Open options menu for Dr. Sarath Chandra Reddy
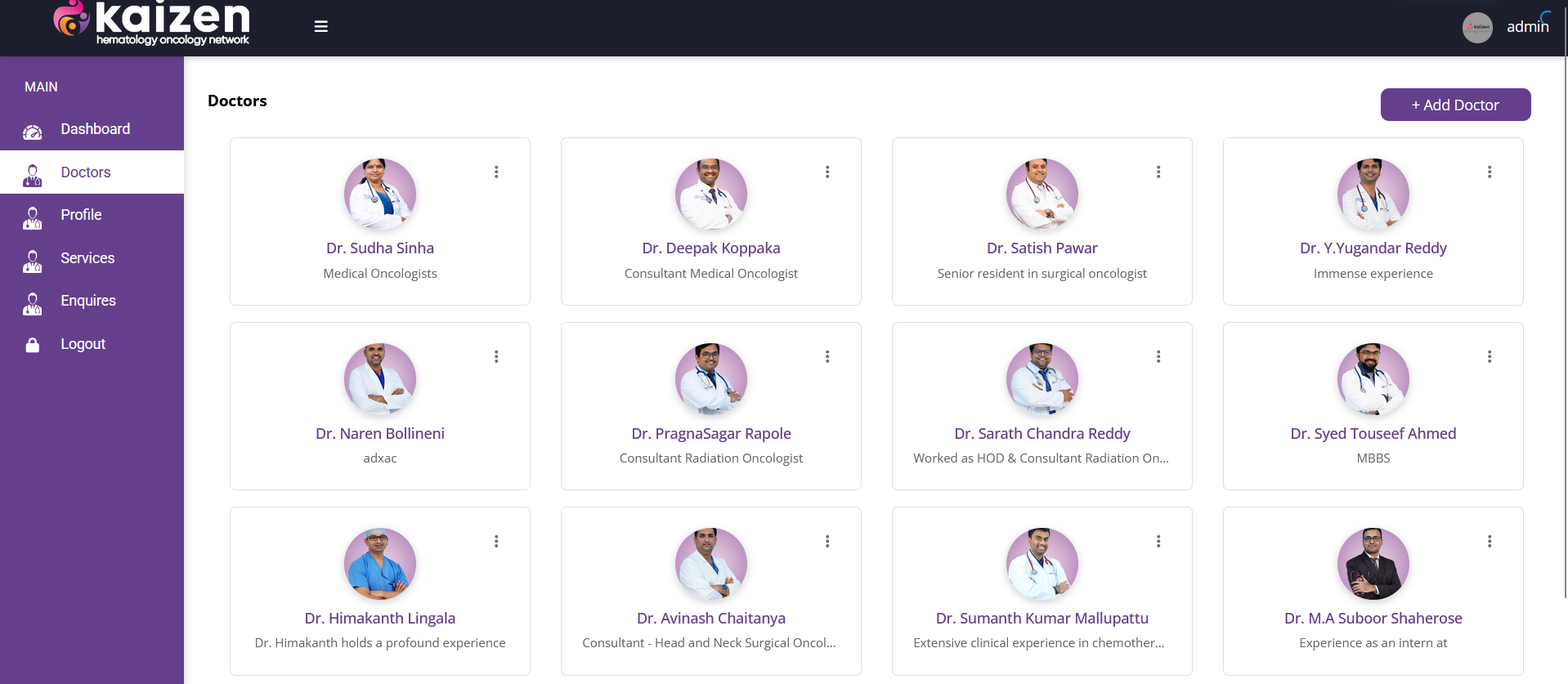The height and width of the screenshot is (684, 1568). click(x=1158, y=356)
